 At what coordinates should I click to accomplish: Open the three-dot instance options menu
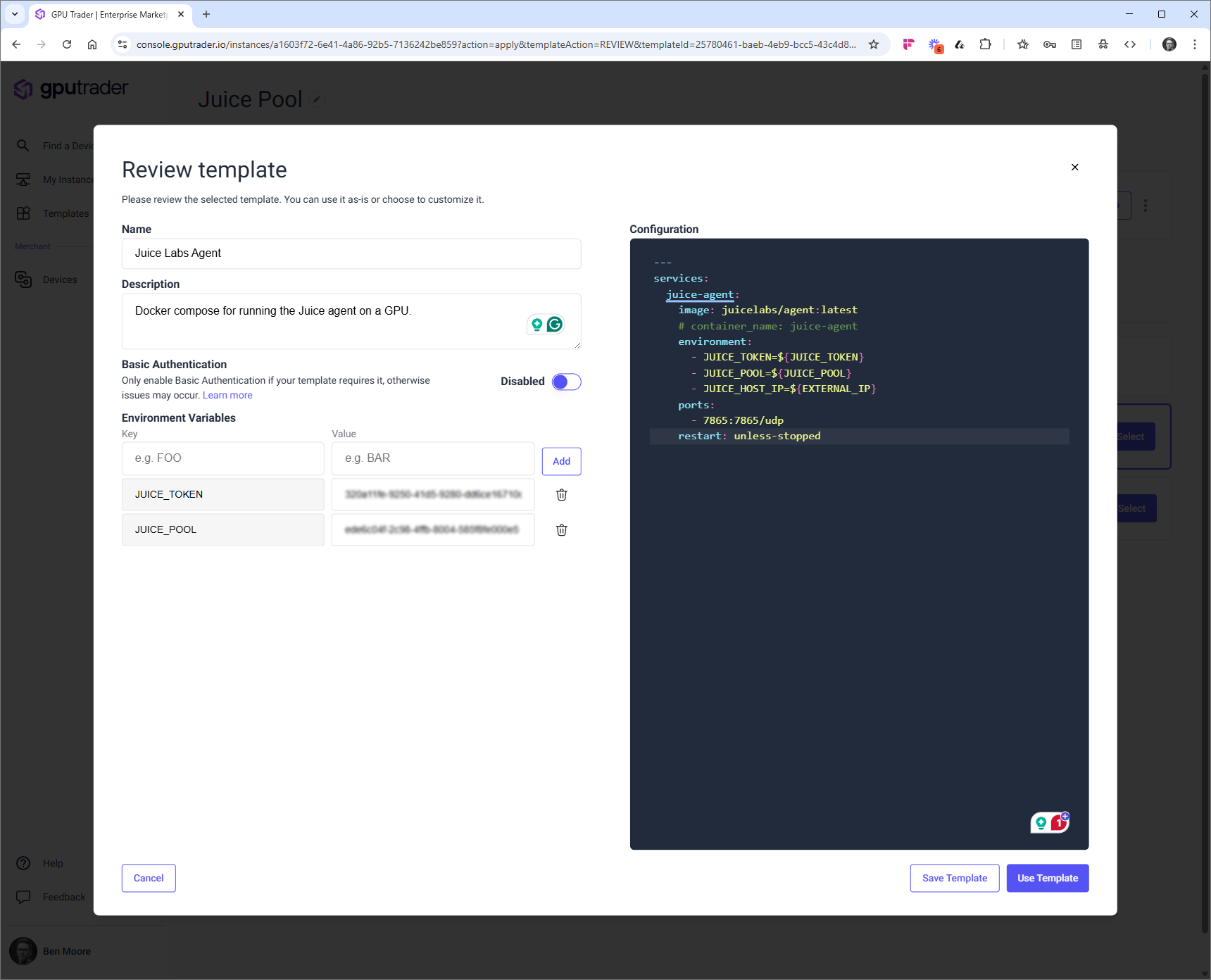[1146, 206]
